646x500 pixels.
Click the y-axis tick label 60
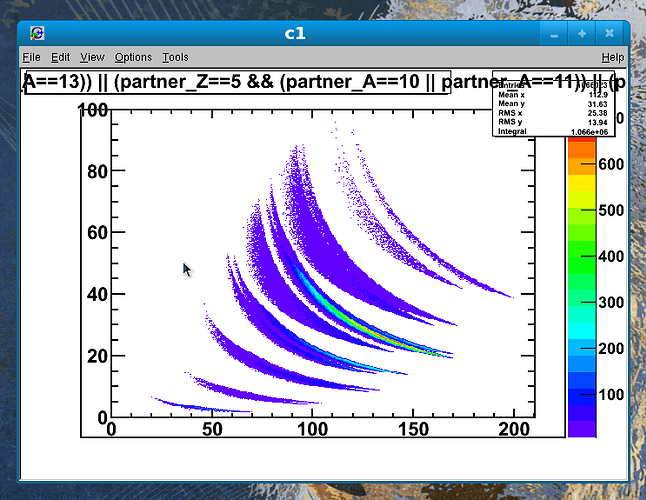tap(95, 232)
